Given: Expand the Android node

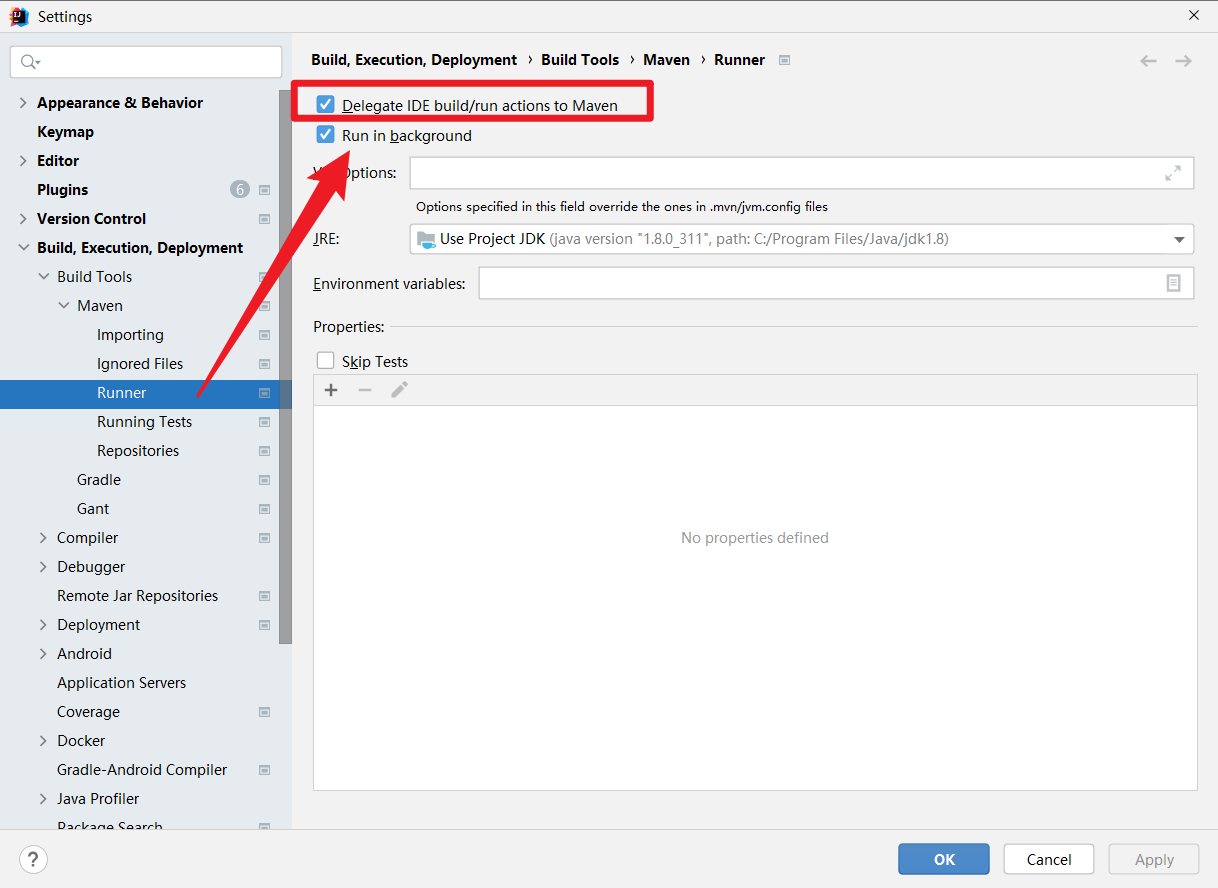Looking at the screenshot, I should (x=43, y=654).
